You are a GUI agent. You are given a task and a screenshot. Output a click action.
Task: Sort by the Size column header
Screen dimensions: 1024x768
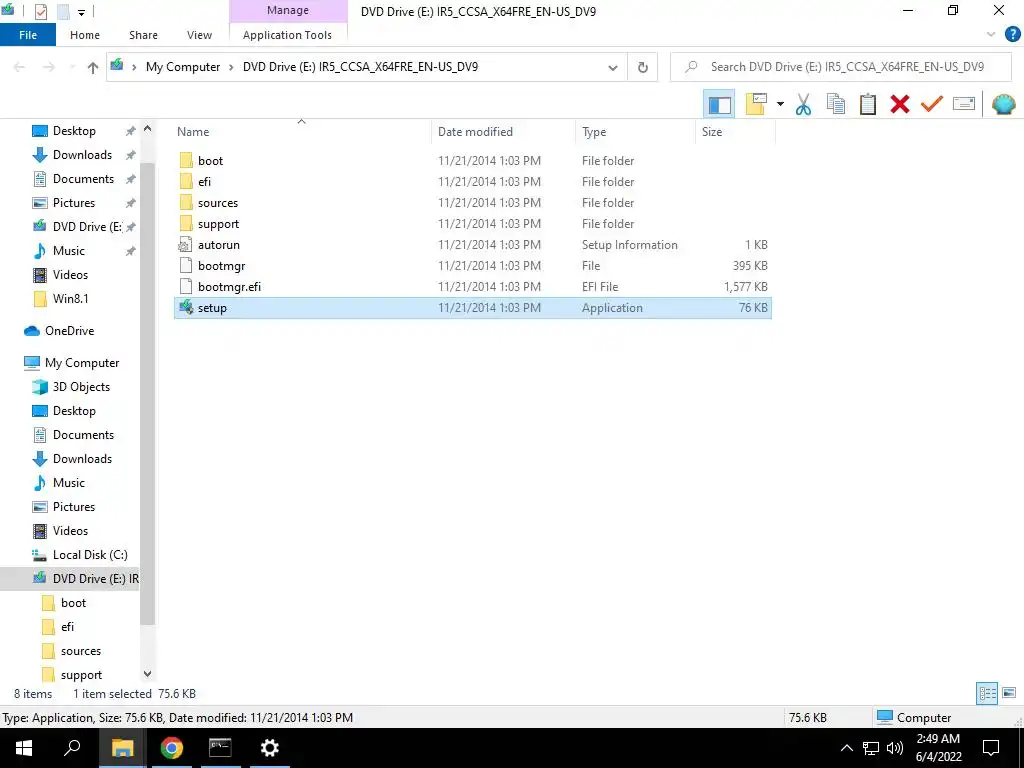712,132
